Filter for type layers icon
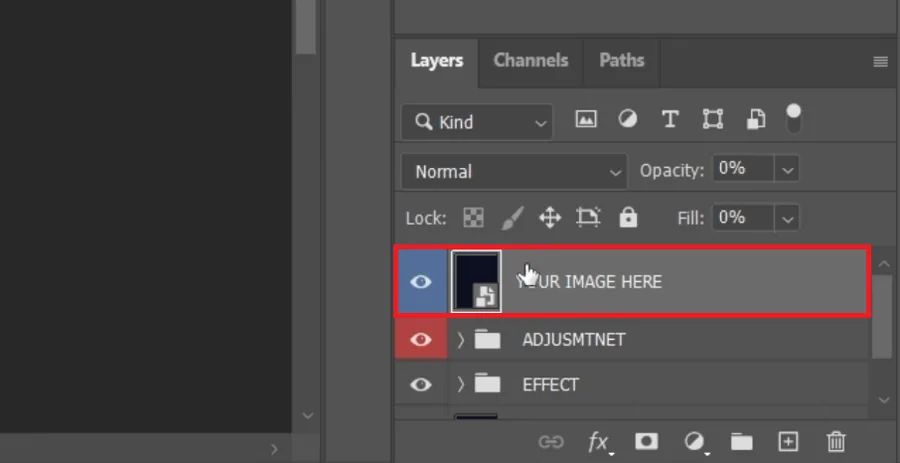Screen dimensions: 900x463 coord(670,119)
